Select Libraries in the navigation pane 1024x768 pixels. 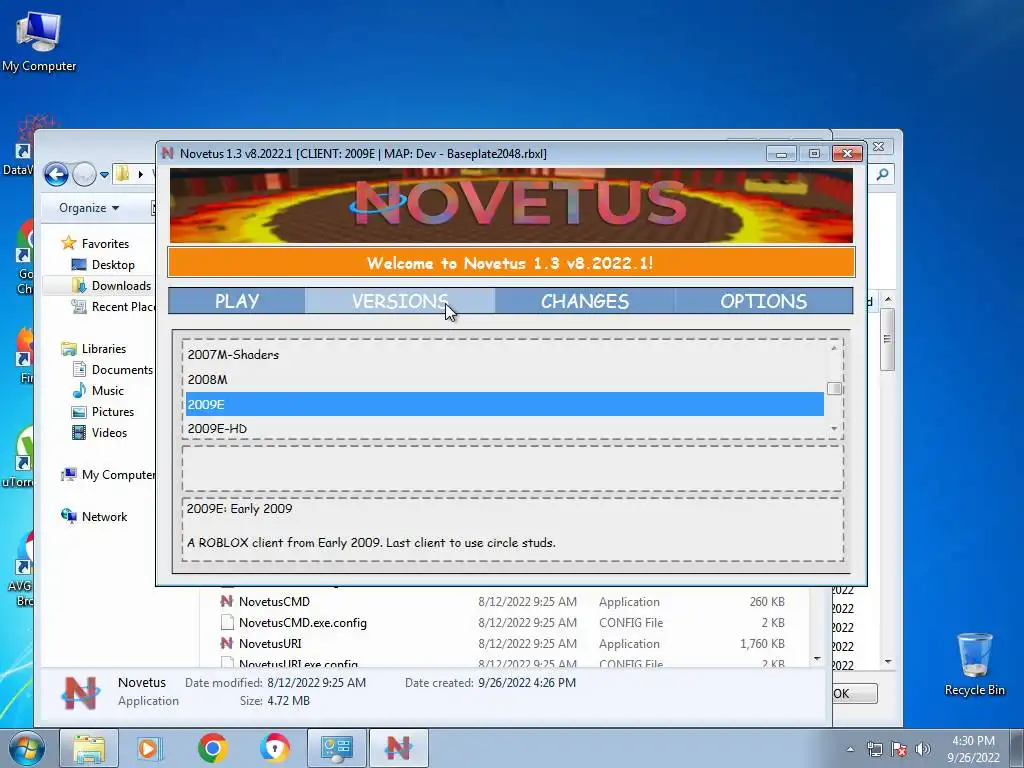[x=103, y=349]
